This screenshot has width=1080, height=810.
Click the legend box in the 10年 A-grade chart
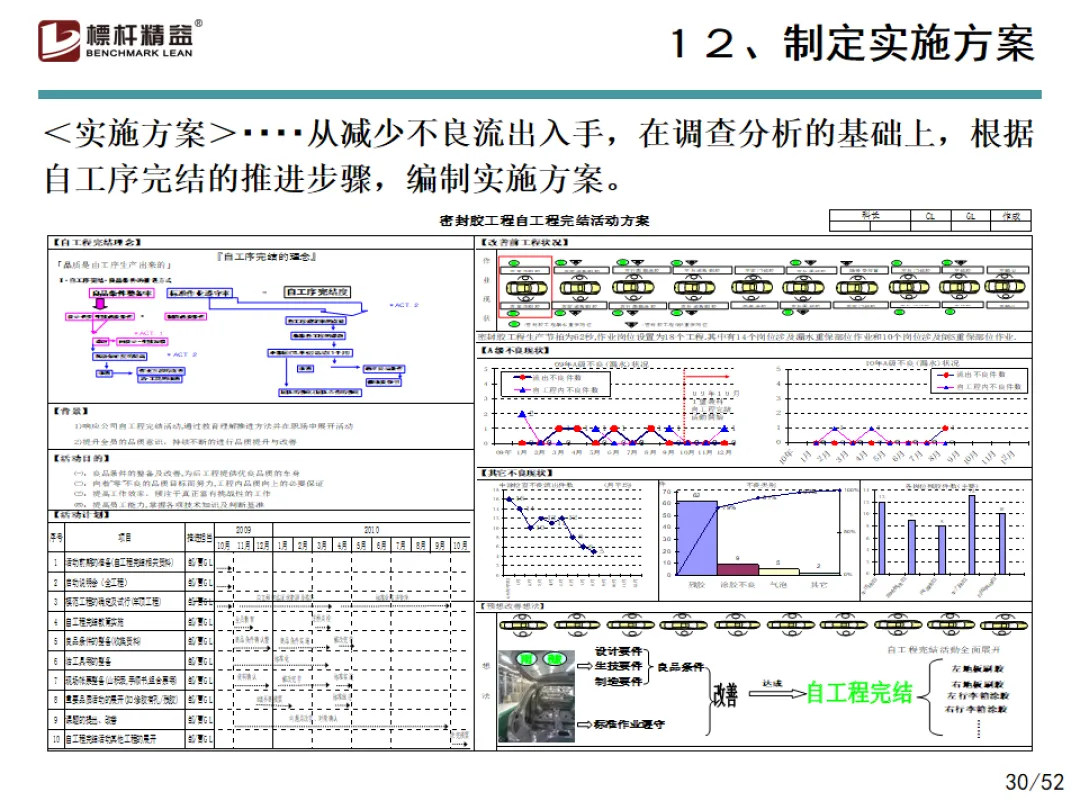point(979,380)
